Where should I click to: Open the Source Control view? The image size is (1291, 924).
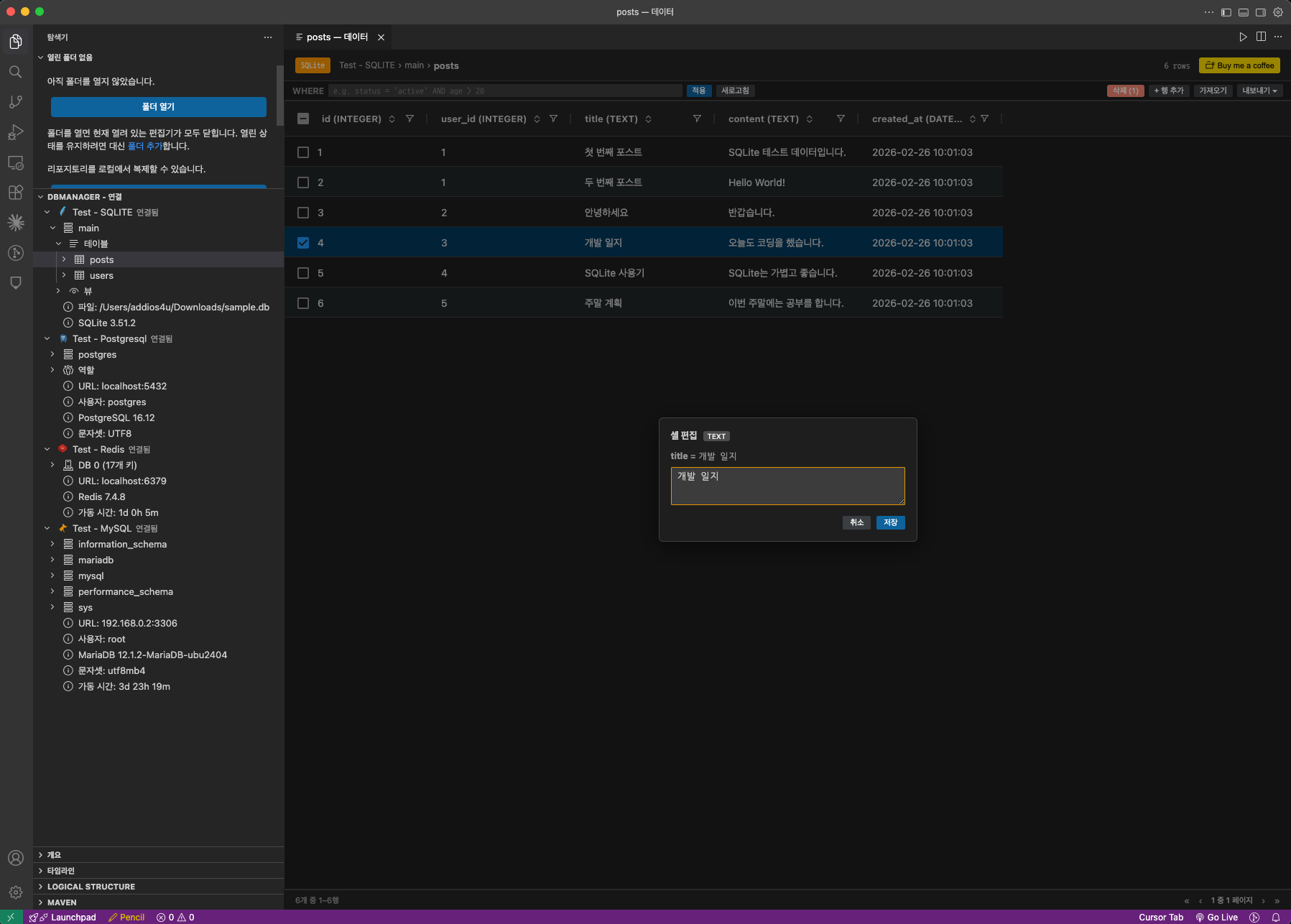pyautogui.click(x=16, y=101)
